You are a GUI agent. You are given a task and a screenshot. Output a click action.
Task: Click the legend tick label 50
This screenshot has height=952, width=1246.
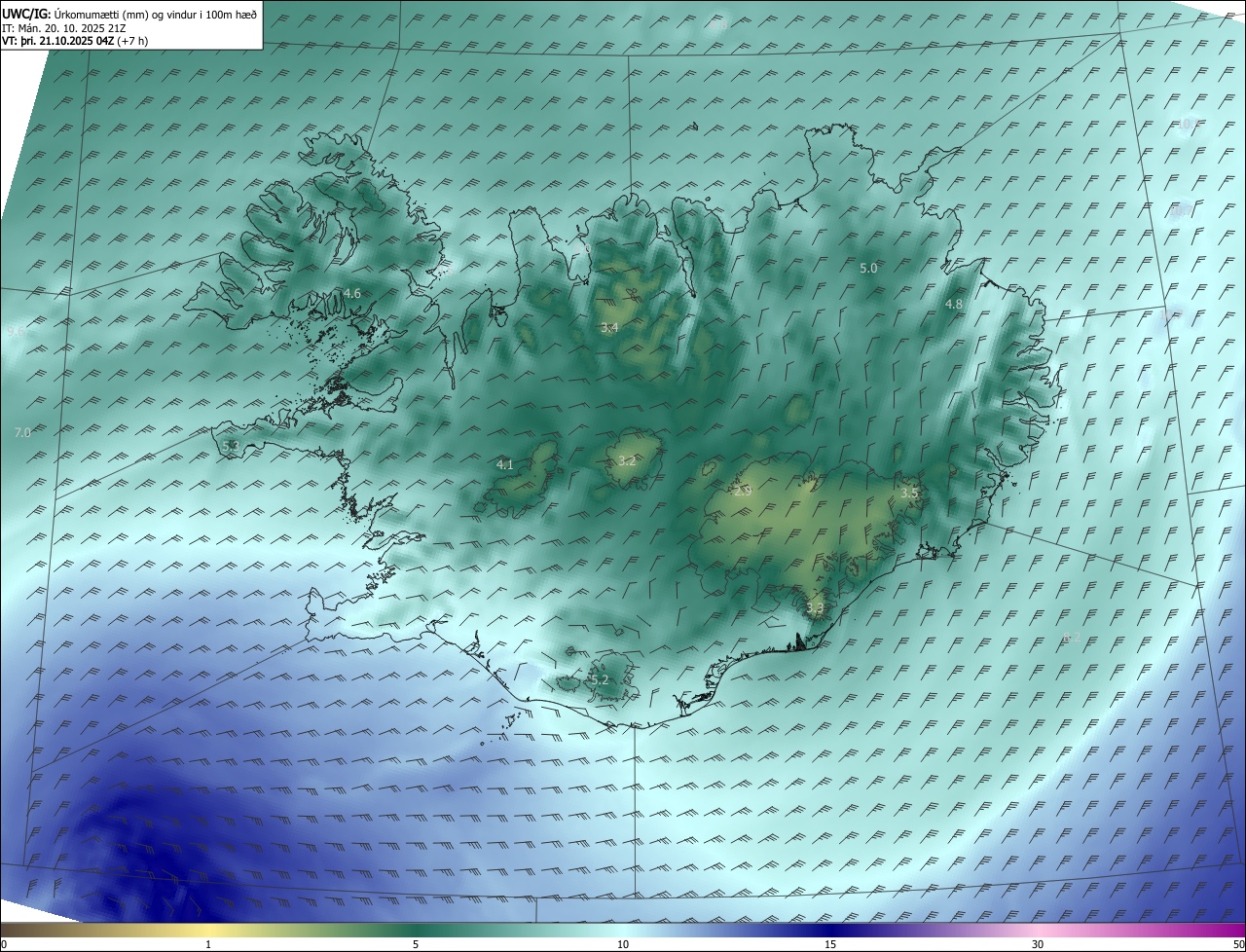pyautogui.click(x=1238, y=944)
